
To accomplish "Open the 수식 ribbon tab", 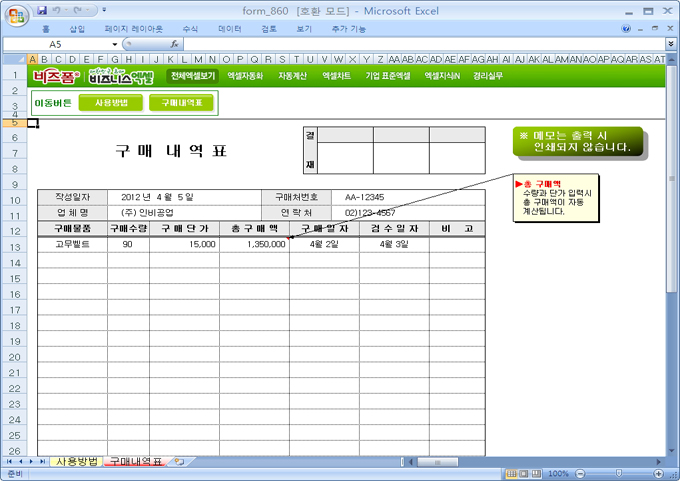I will pos(190,29).
